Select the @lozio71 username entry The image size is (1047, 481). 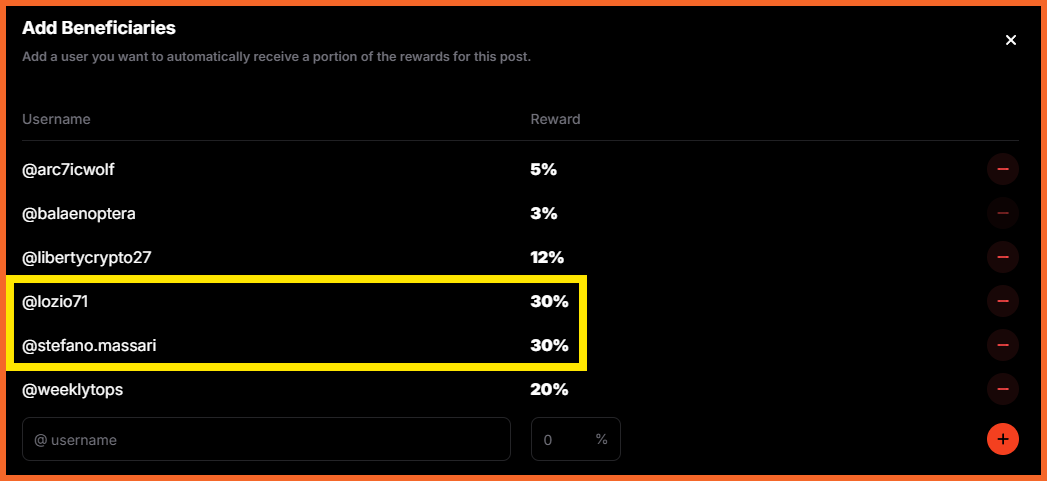[x=55, y=301]
